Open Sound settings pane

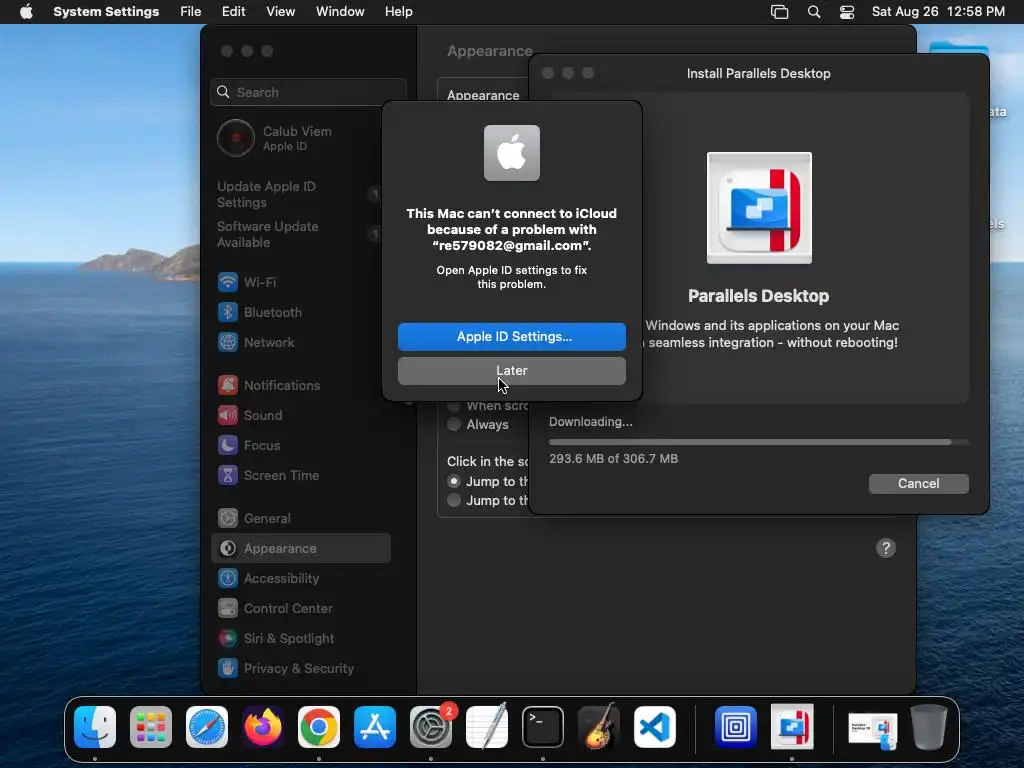[300, 415]
